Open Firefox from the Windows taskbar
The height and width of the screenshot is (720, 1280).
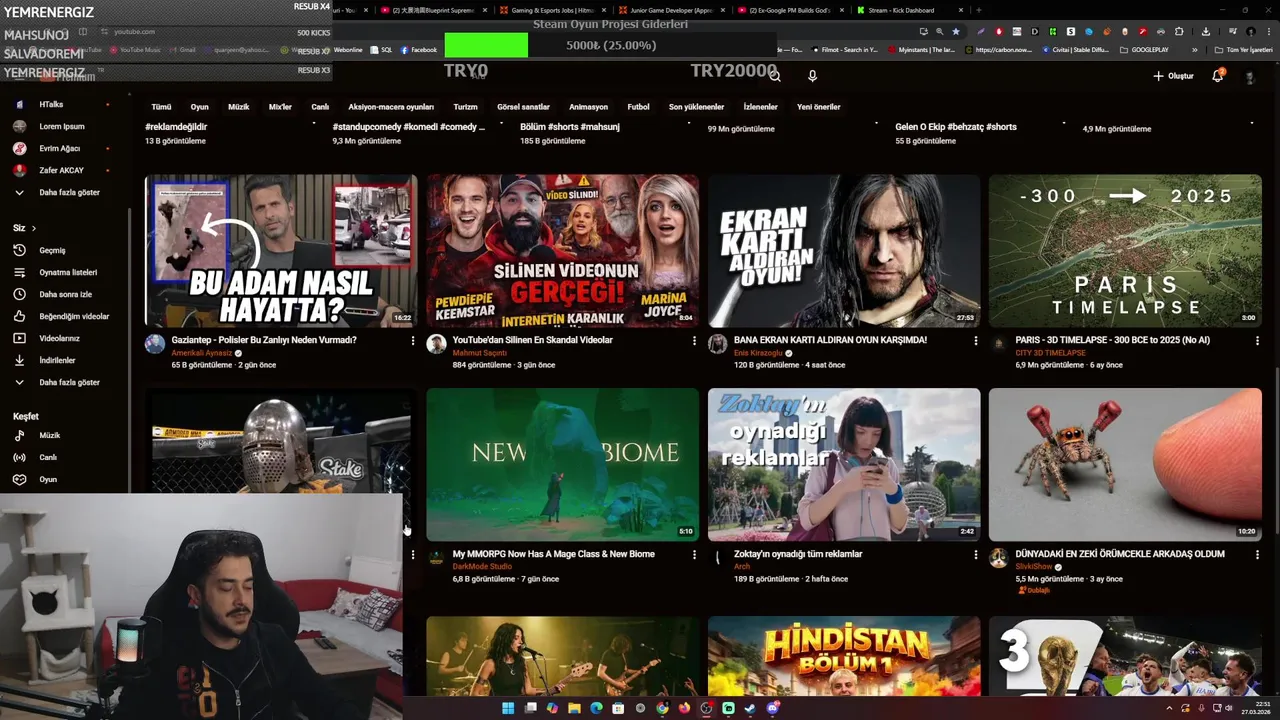[684, 708]
